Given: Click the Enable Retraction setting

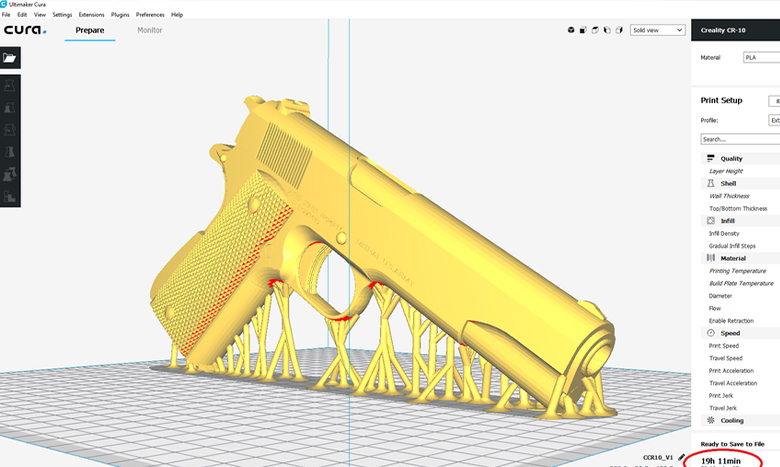Looking at the screenshot, I should click(731, 321).
